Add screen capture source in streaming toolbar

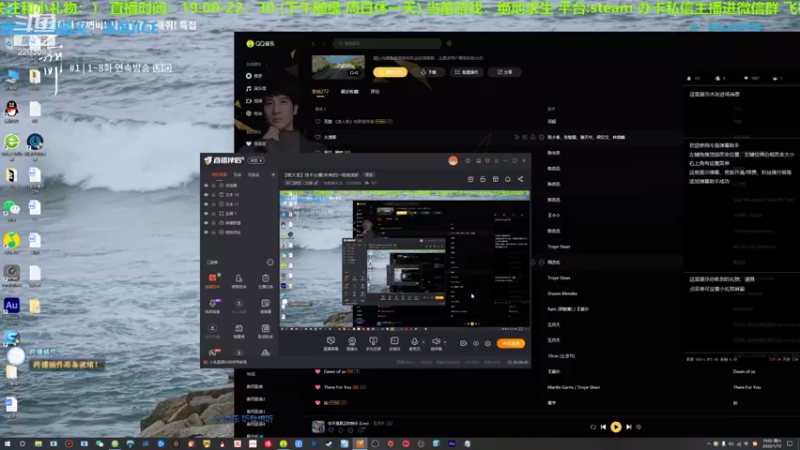point(331,343)
